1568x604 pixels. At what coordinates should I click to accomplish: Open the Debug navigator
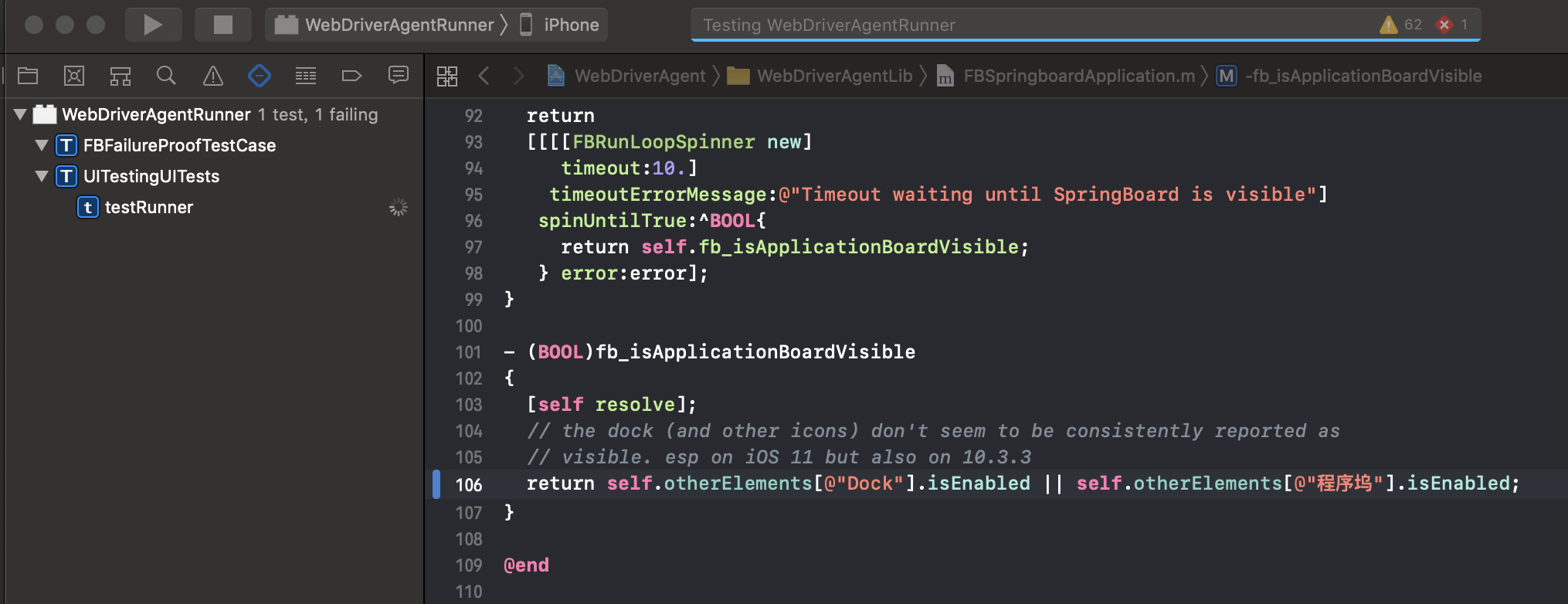pyautogui.click(x=306, y=76)
